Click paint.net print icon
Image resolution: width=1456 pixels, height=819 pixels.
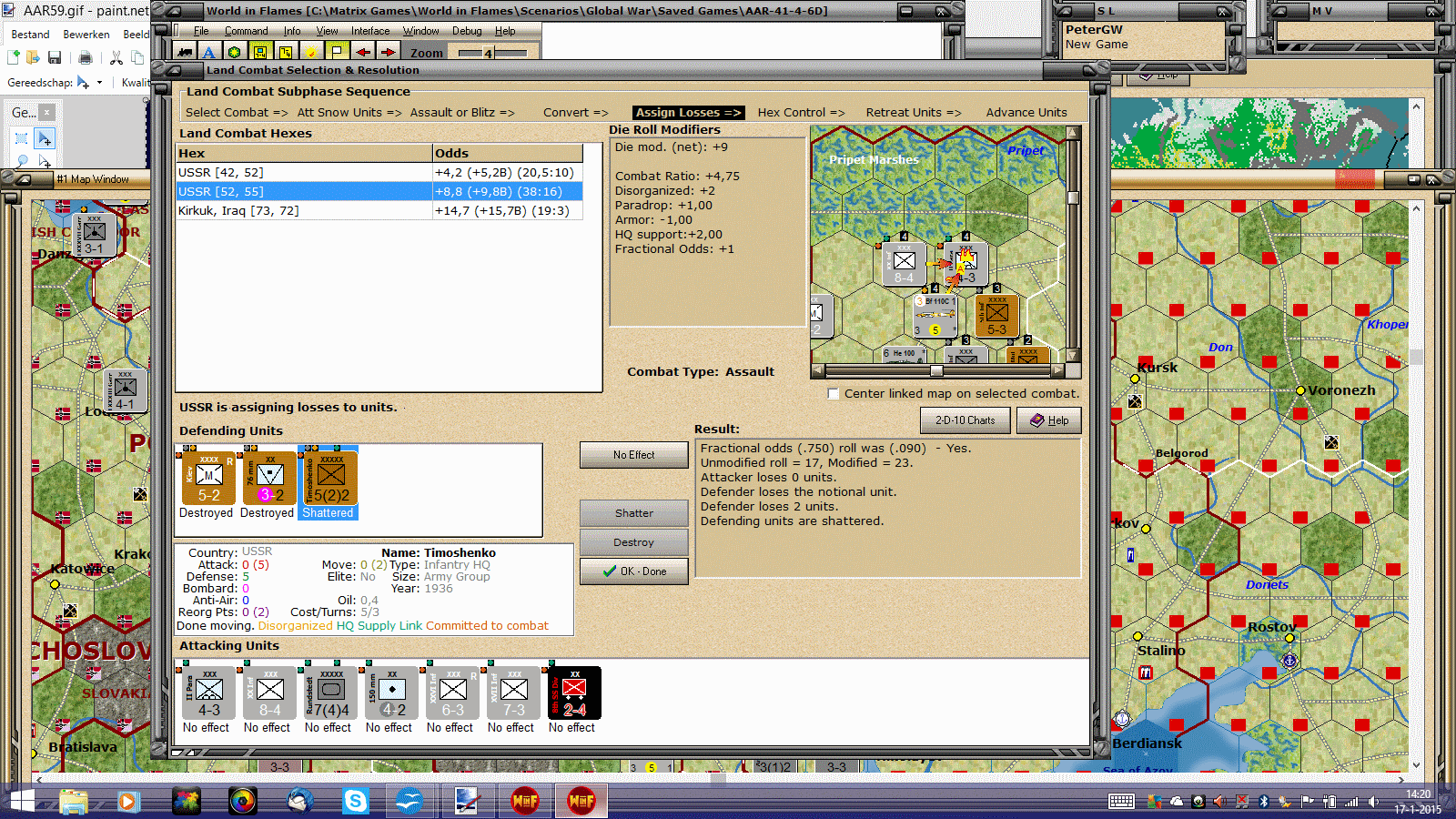[86, 57]
